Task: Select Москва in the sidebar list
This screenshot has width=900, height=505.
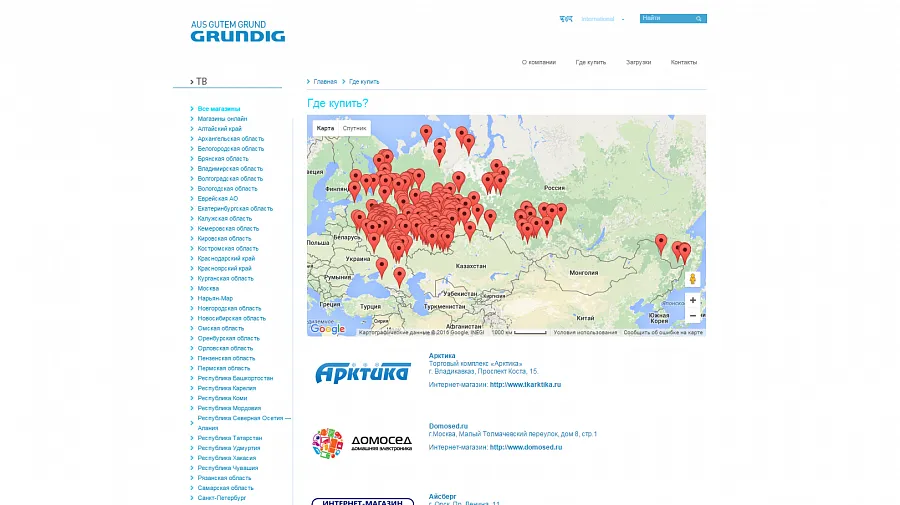Action: tap(208, 288)
